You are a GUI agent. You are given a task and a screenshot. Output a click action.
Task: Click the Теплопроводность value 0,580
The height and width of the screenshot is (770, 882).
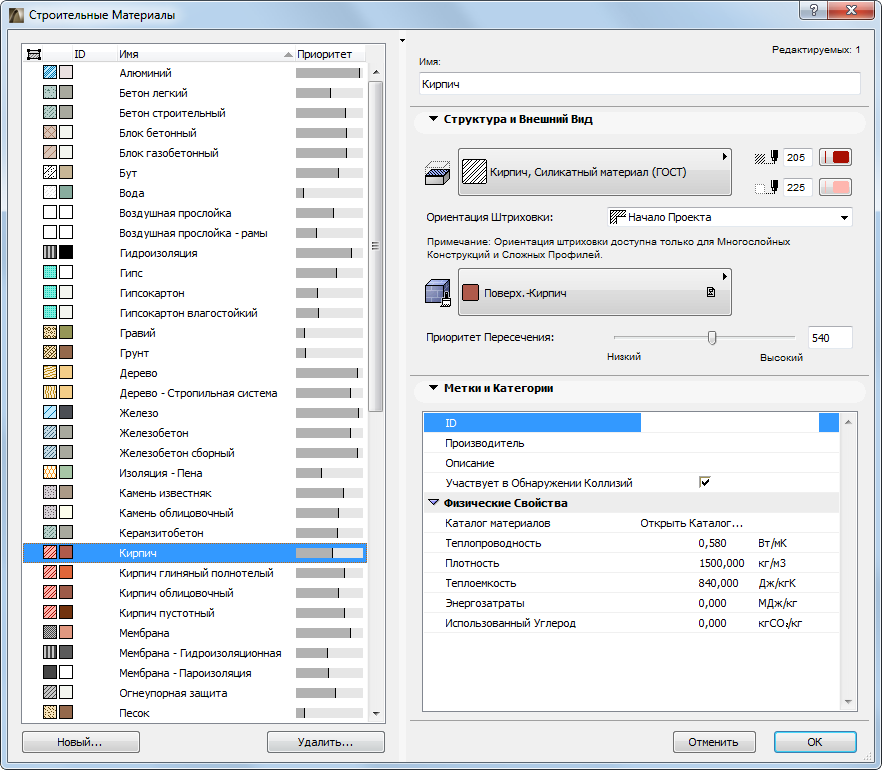(712, 543)
